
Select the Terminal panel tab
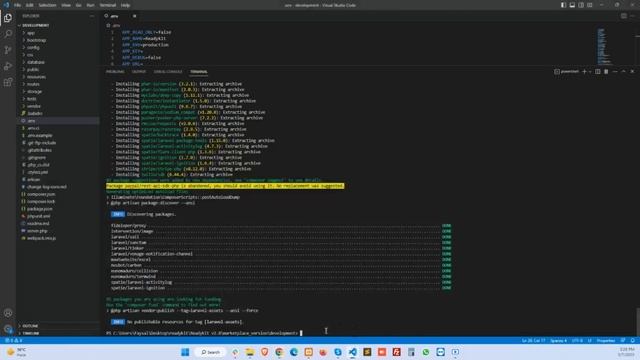199,71
